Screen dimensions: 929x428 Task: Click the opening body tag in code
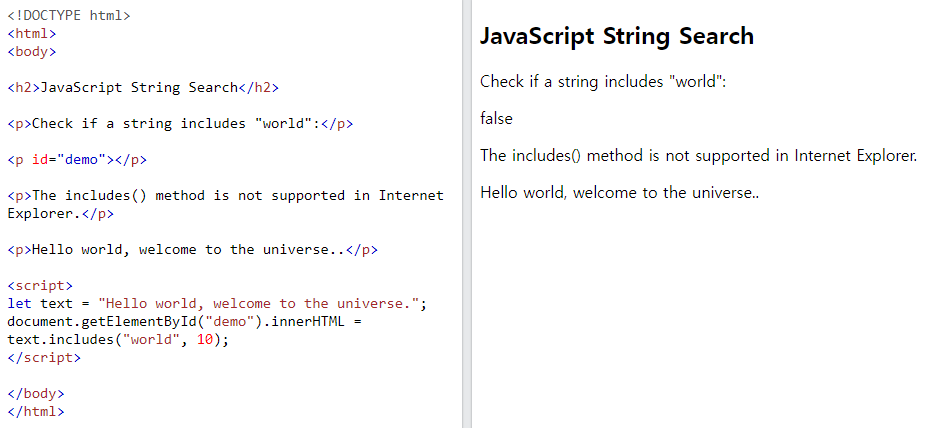click(32, 52)
